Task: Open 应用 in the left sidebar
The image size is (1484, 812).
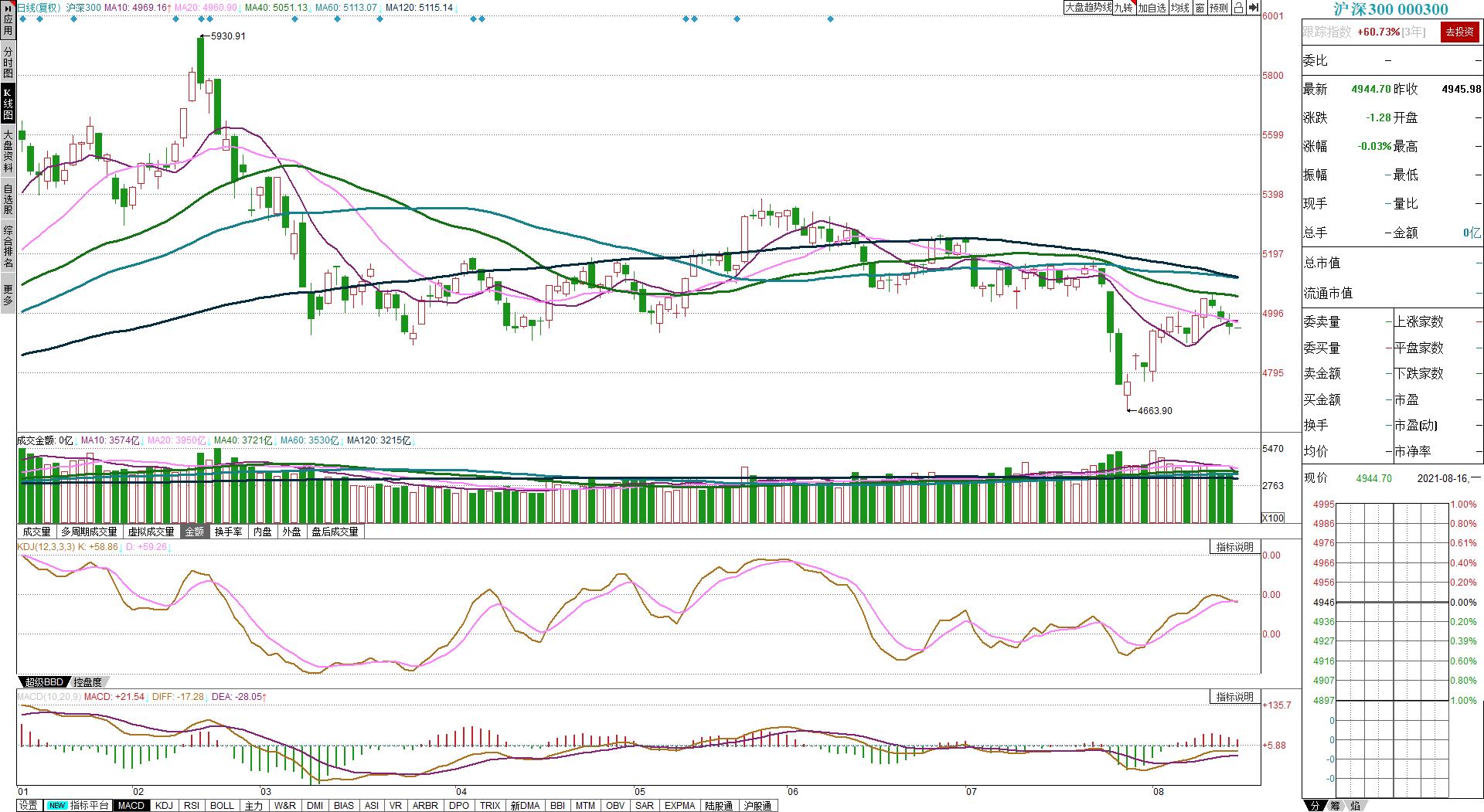Action: 8,21
